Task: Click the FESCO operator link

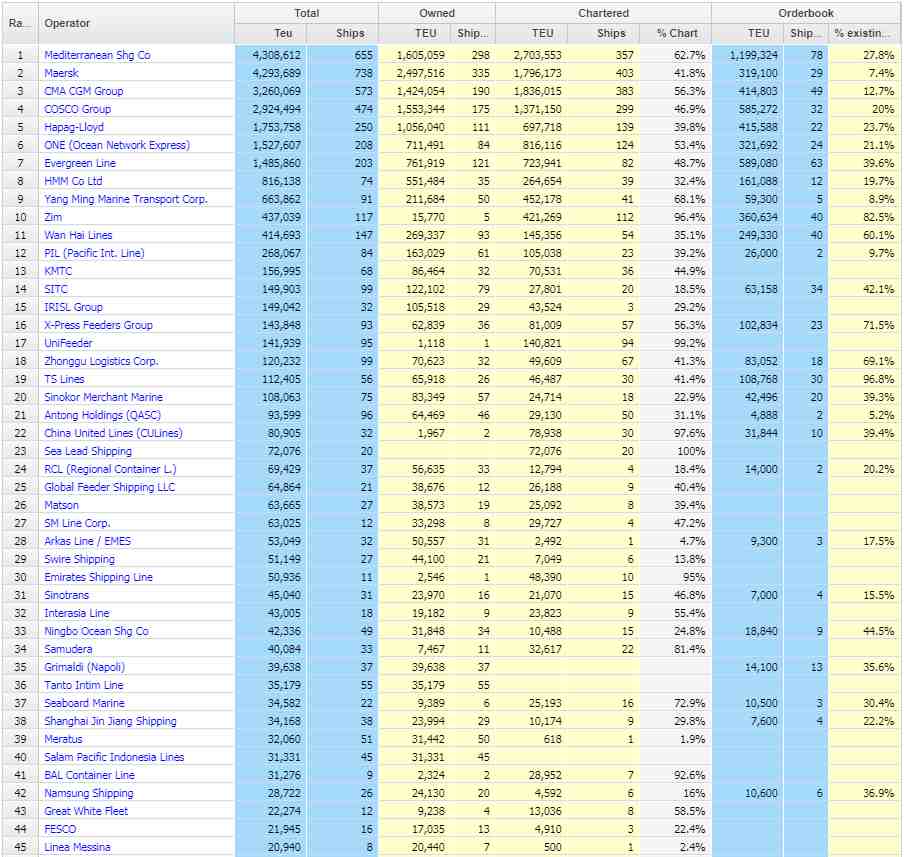Action: pos(60,828)
